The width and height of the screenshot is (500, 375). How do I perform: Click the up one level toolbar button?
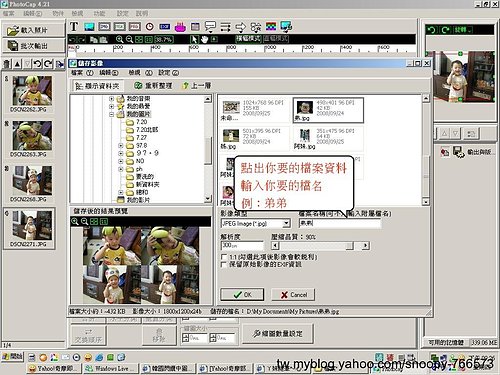(x=197, y=86)
